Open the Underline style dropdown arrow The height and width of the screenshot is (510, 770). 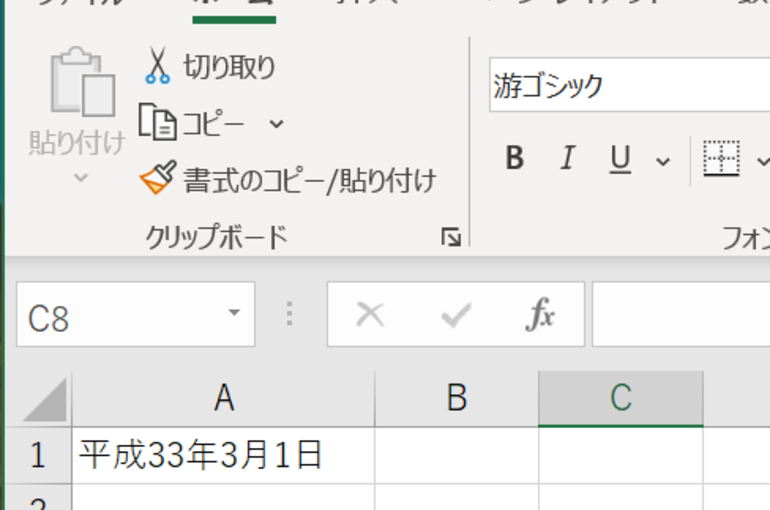pos(663,161)
